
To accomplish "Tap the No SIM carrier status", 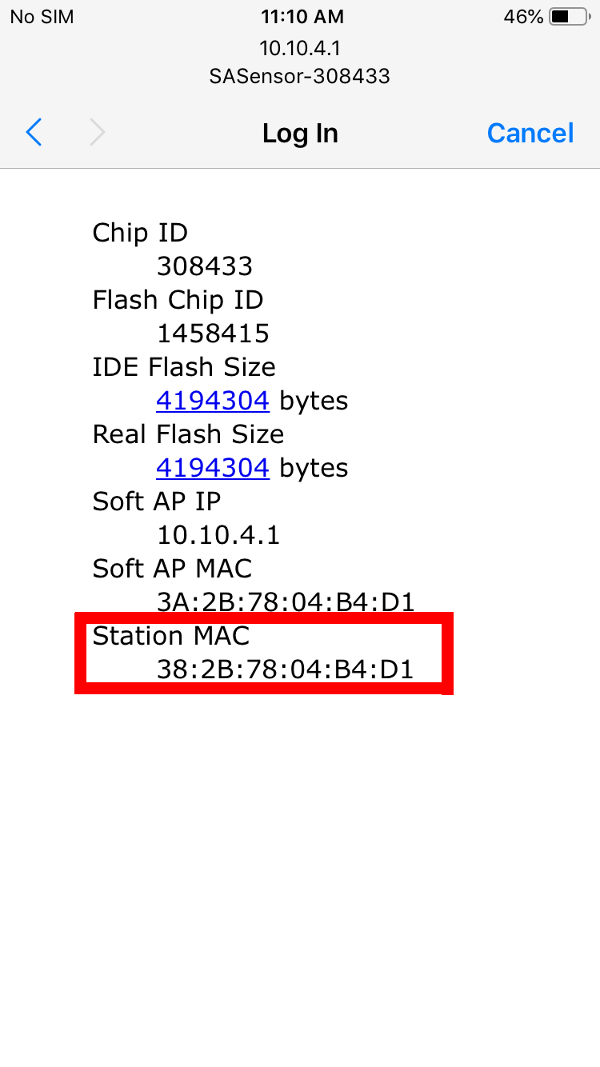I will tap(42, 17).
